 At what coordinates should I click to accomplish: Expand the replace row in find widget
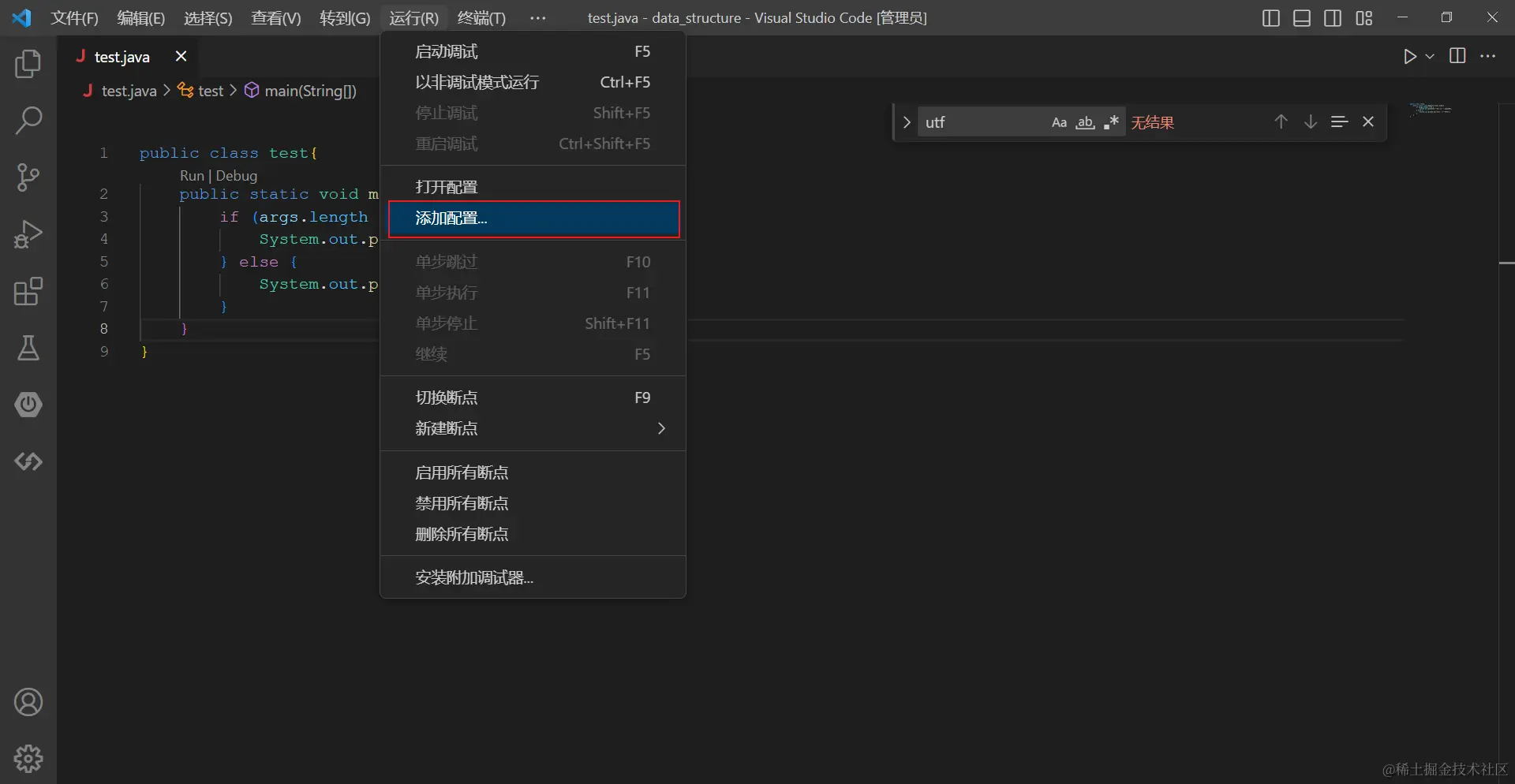pyautogui.click(x=907, y=122)
